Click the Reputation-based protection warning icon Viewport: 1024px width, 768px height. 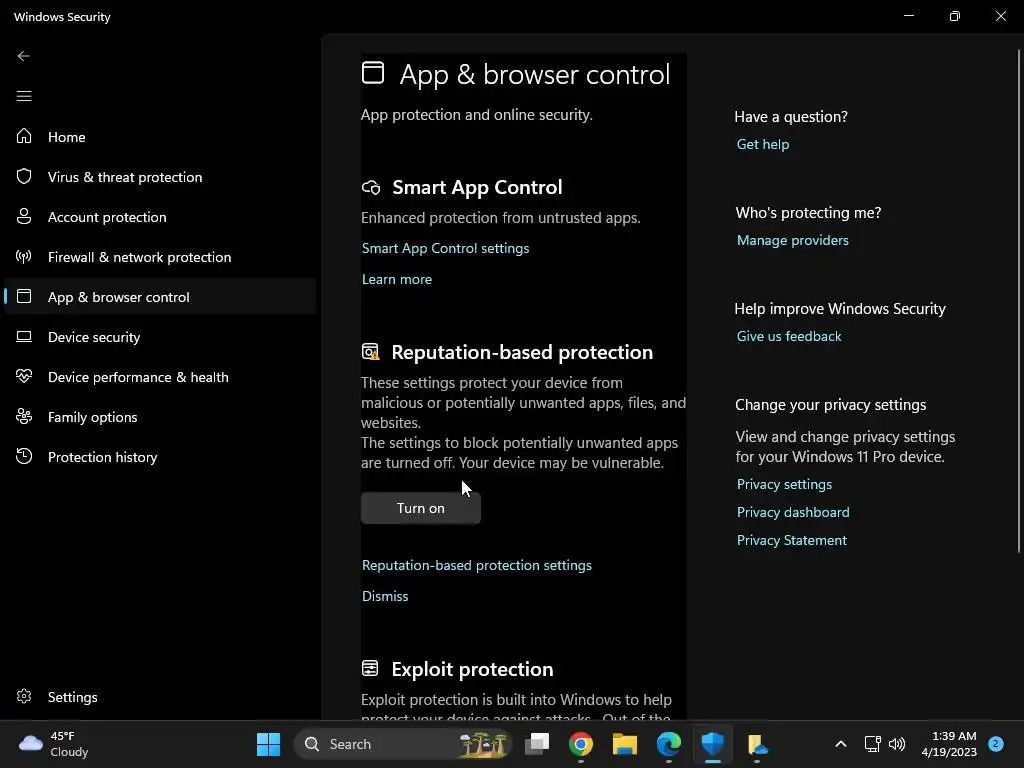pos(370,352)
